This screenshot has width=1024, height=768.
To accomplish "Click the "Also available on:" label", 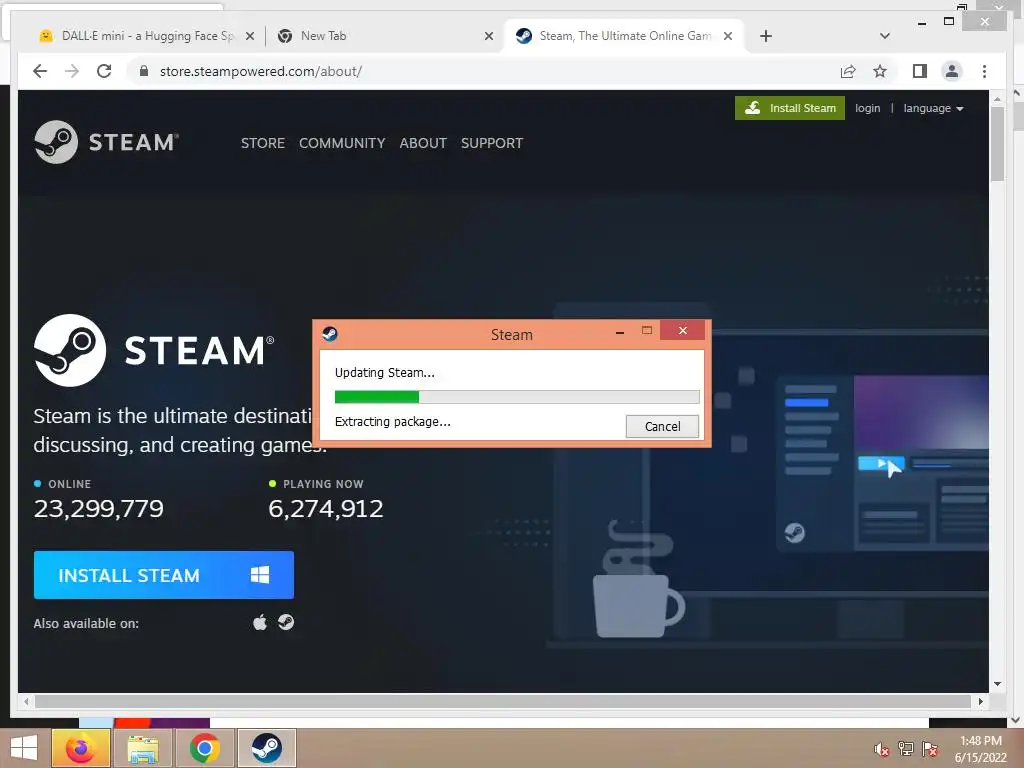I will tap(86, 623).
